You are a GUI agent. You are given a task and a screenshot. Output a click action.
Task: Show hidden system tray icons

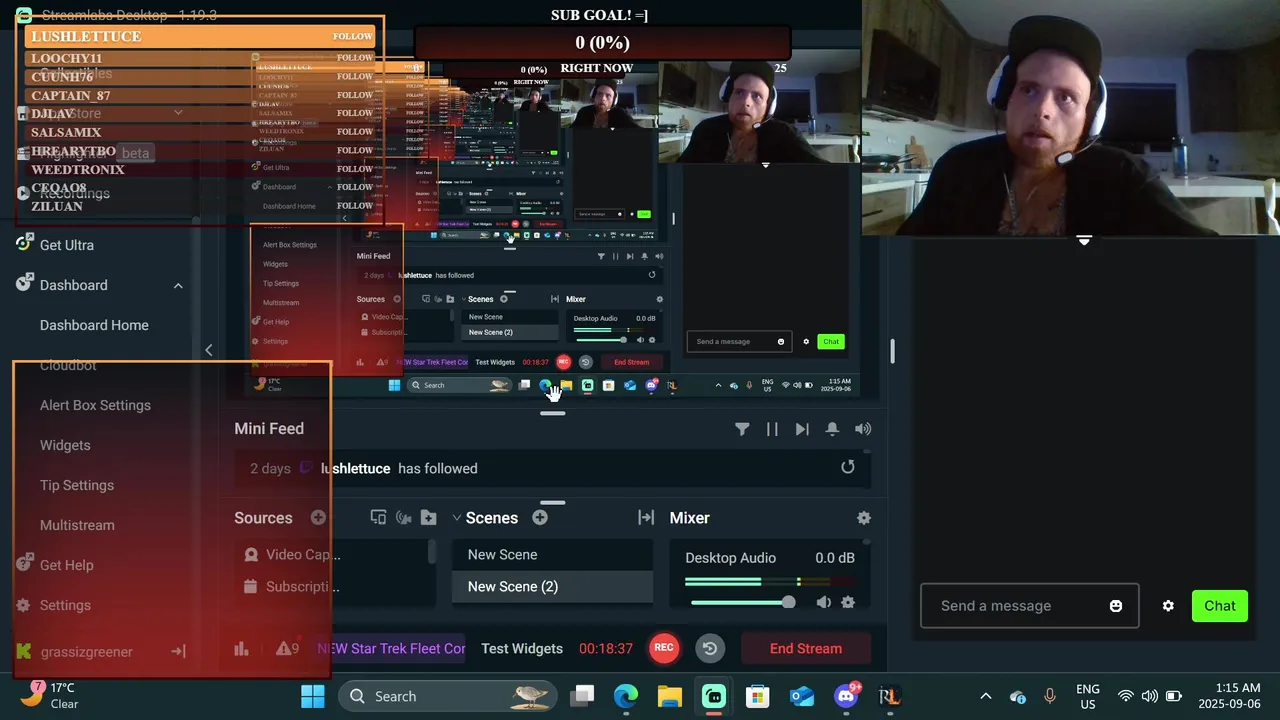986,696
